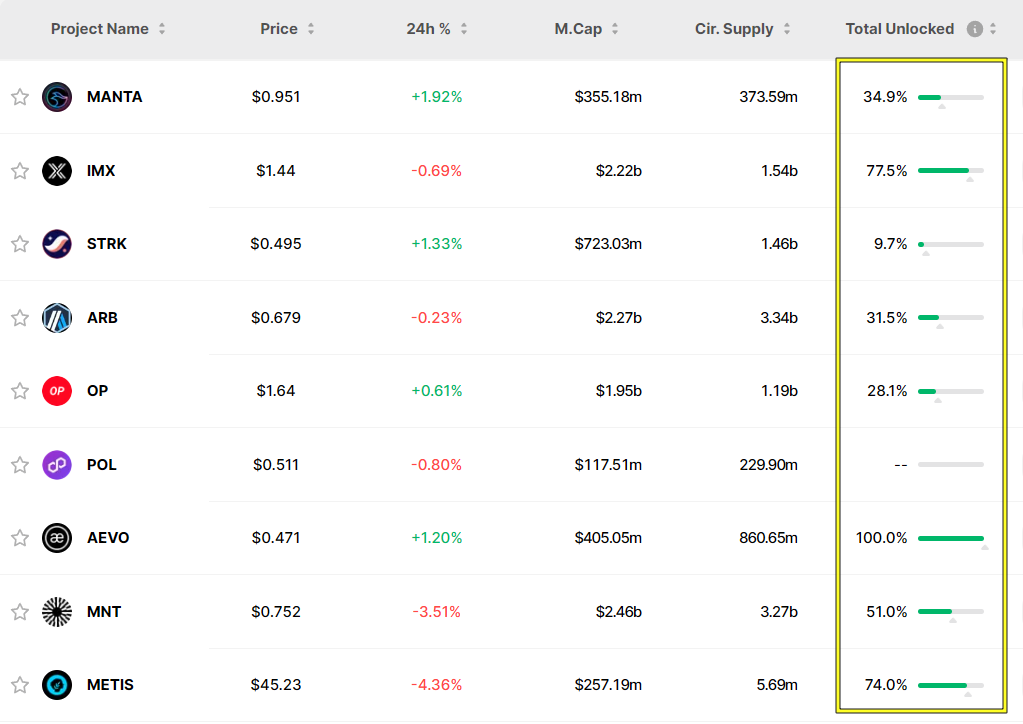Click the IMX project logo icon

coord(57,171)
